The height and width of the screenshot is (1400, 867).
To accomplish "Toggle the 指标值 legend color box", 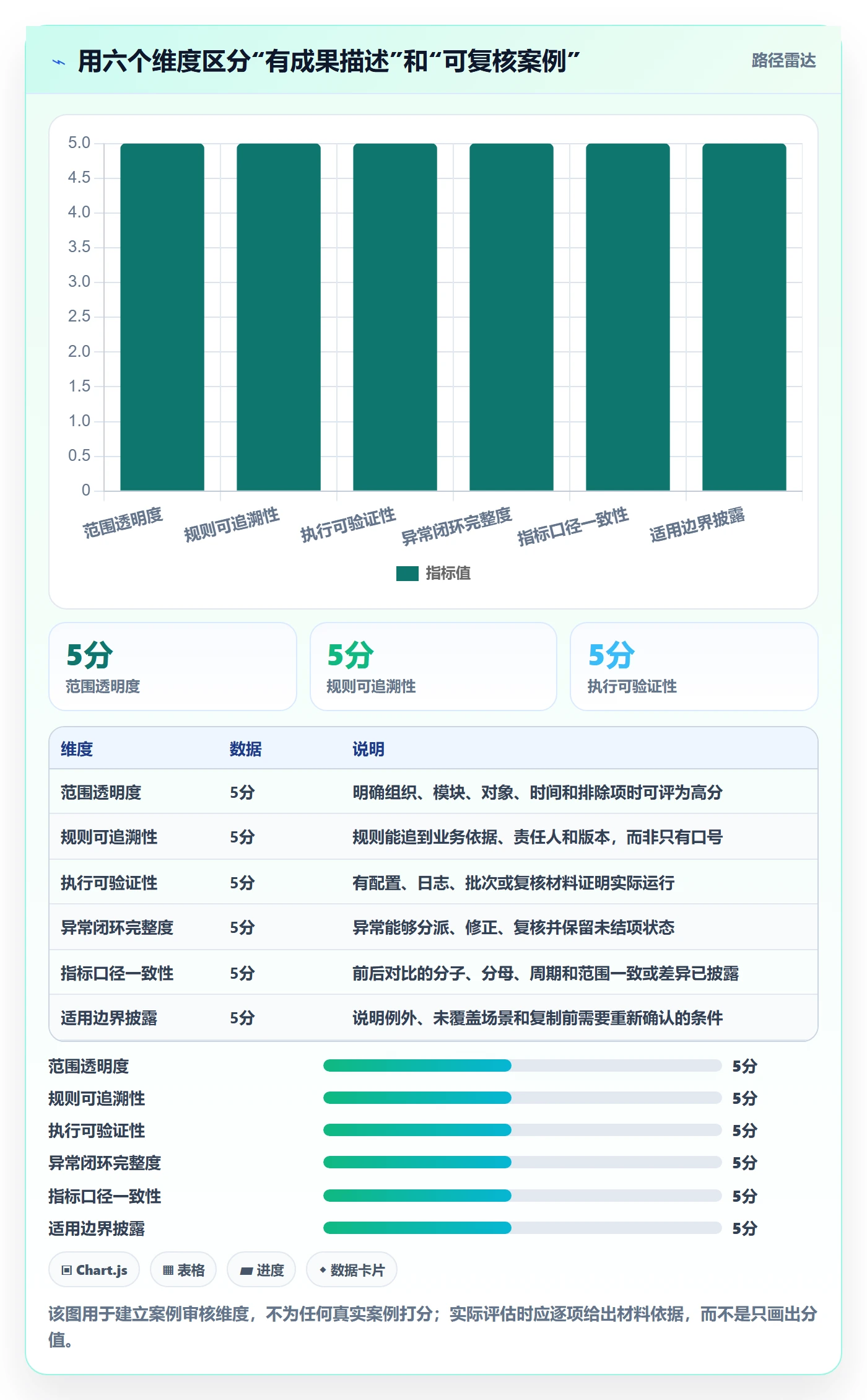I will click(x=407, y=574).
